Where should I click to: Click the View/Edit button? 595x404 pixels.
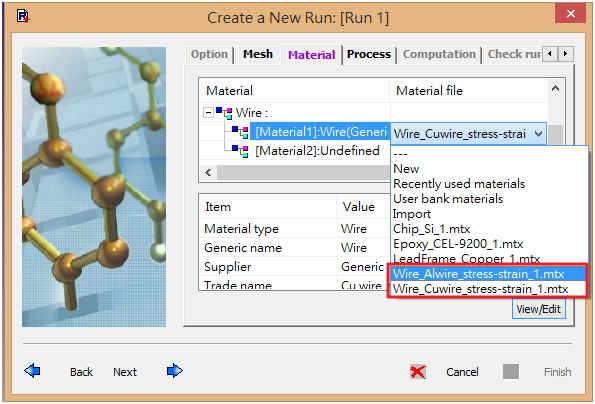[538, 309]
